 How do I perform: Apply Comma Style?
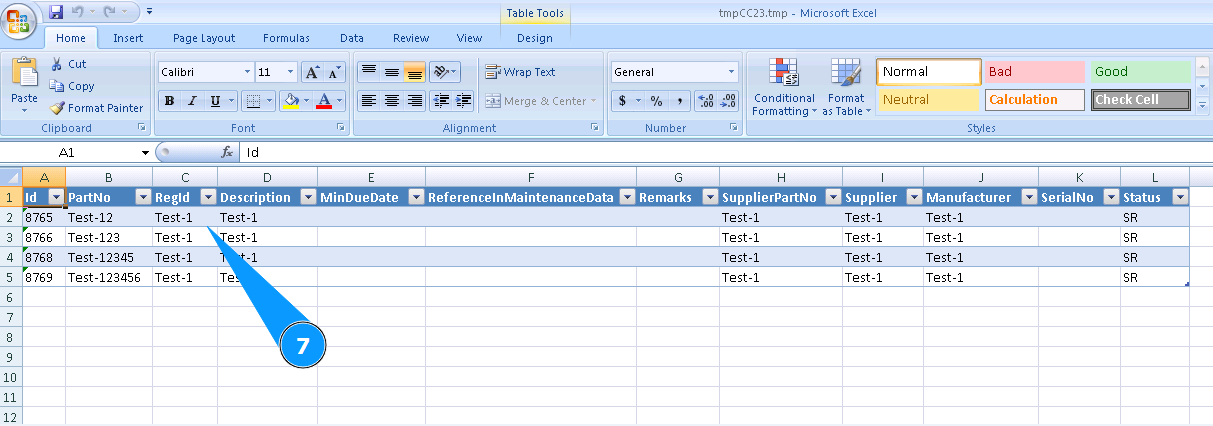click(680, 101)
